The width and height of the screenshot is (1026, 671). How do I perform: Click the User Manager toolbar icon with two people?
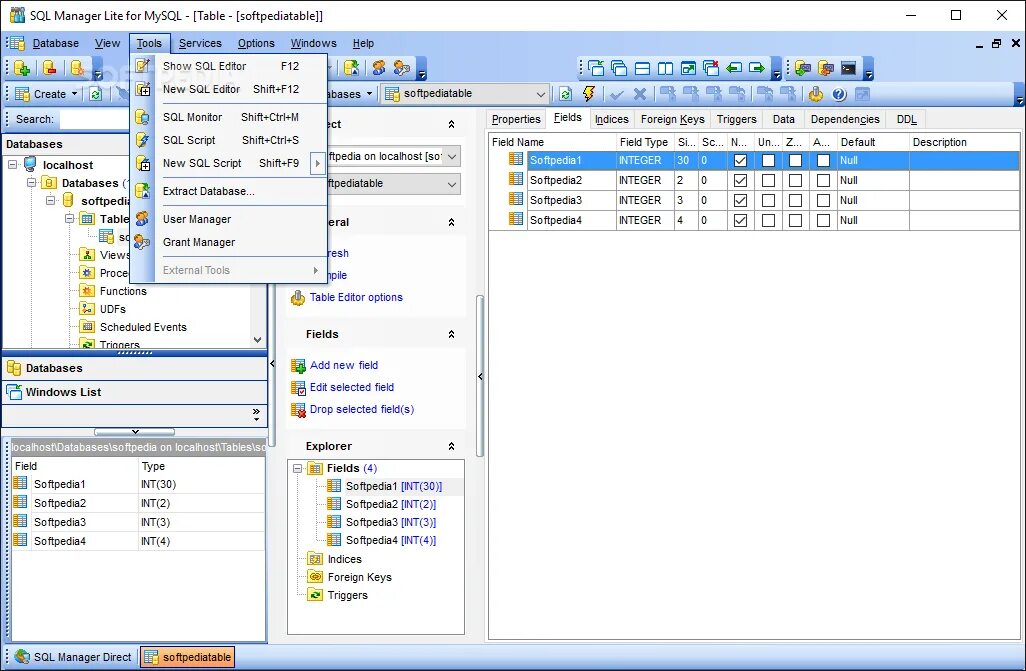point(379,68)
